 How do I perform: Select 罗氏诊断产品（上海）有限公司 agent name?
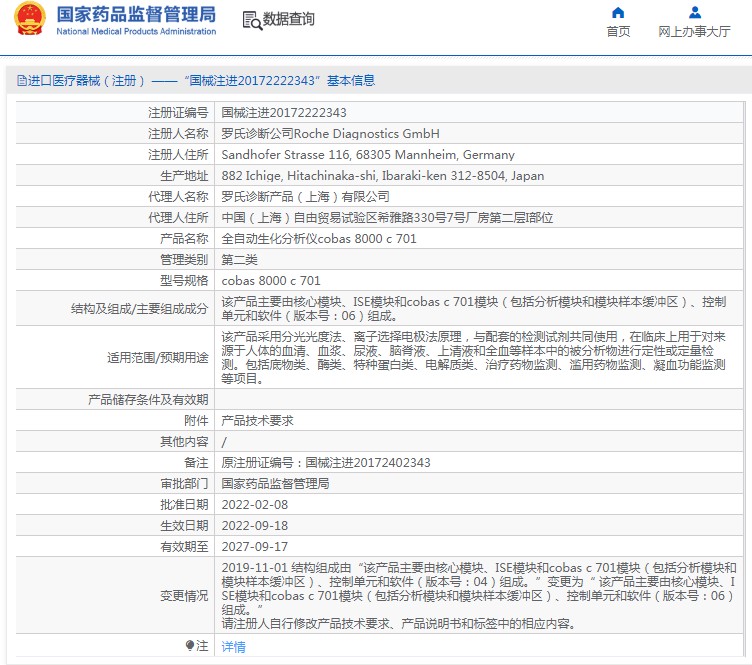305,197
